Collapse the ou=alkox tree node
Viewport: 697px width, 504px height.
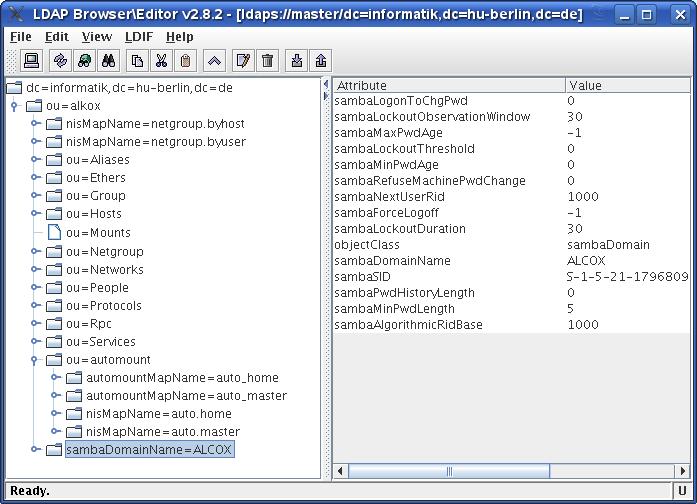(x=16, y=106)
